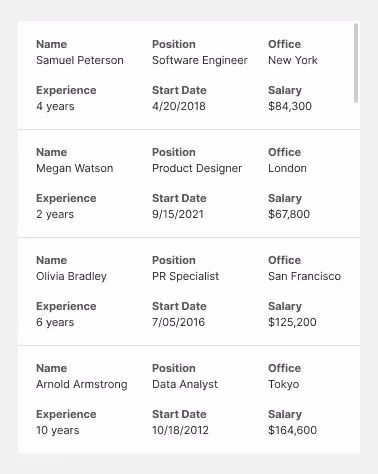Select the $125,200 salary value
The height and width of the screenshot is (474, 378).
[292, 322]
